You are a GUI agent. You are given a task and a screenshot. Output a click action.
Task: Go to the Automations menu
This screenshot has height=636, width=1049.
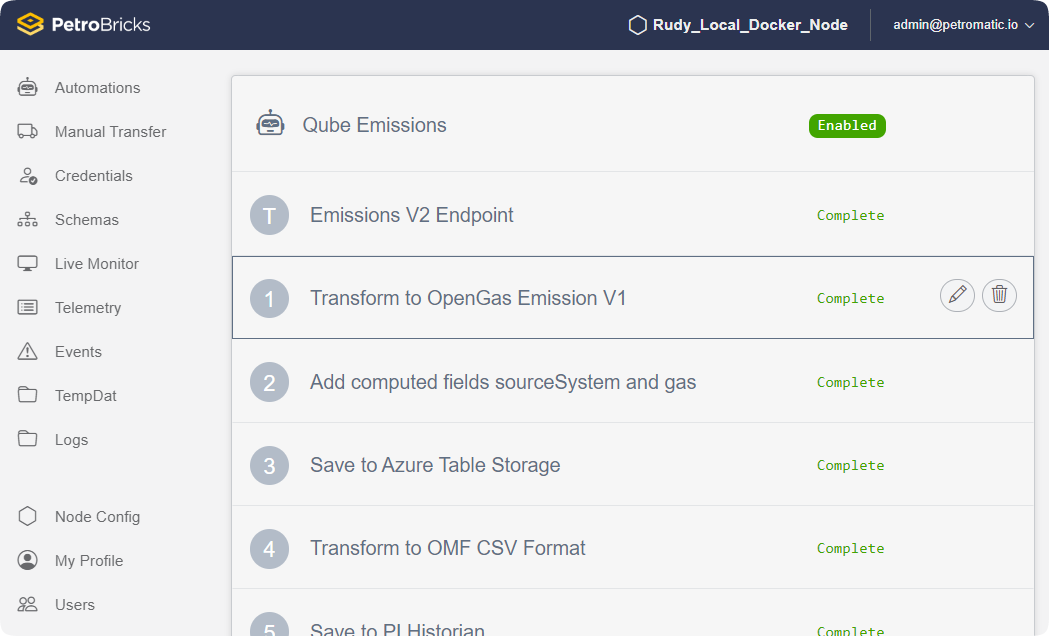point(98,88)
